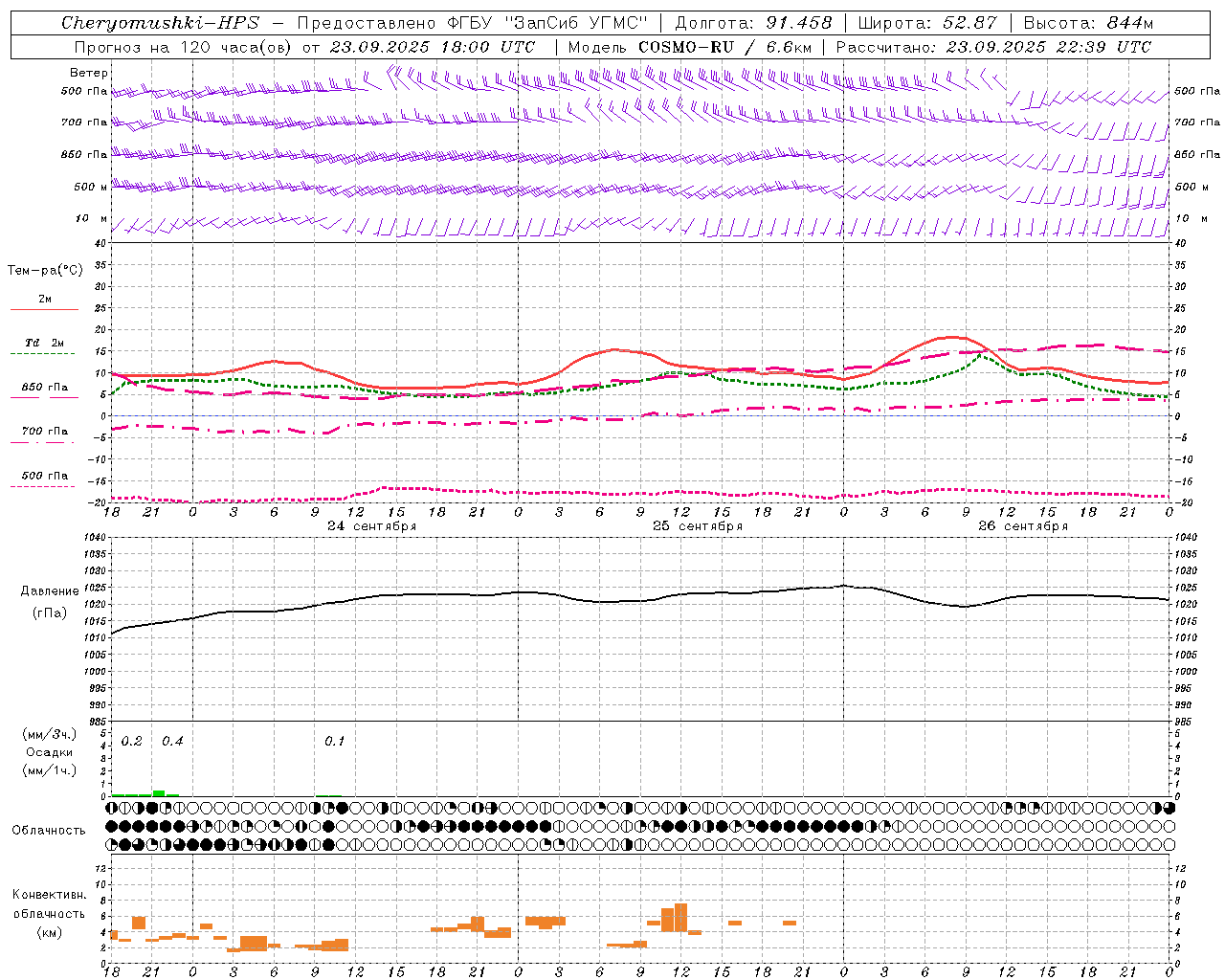The height and width of the screenshot is (980, 1225).
Task: Click the '24 сентября' date label
Action: coord(372,526)
